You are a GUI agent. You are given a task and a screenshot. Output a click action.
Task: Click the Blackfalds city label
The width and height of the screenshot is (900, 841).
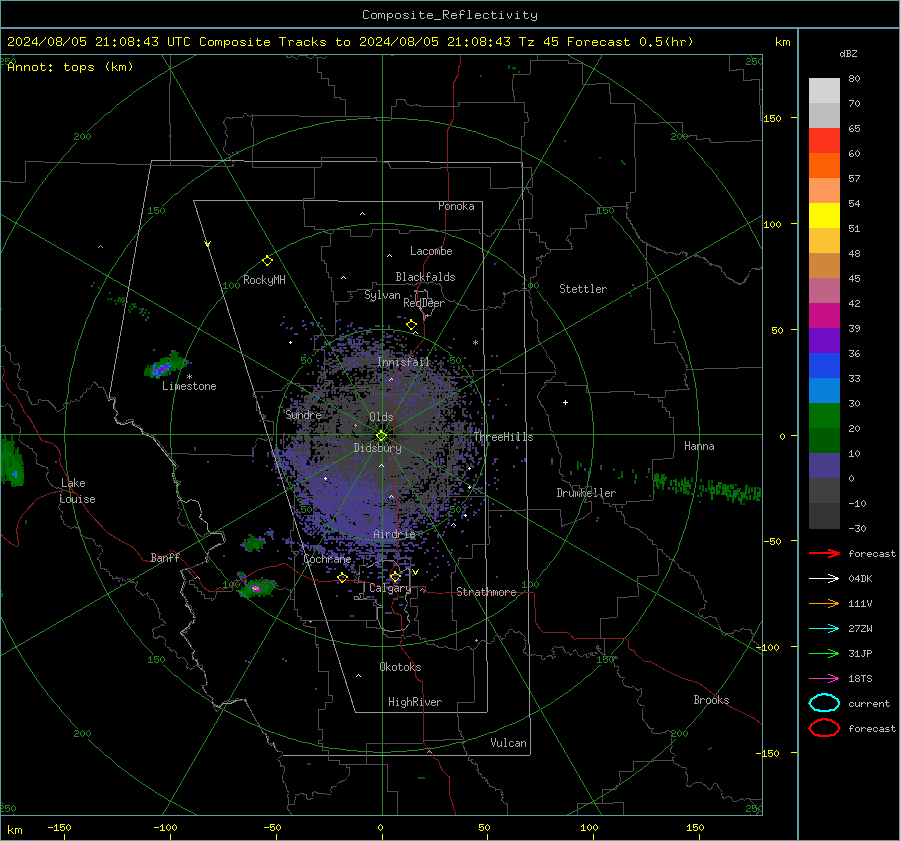coord(425,277)
